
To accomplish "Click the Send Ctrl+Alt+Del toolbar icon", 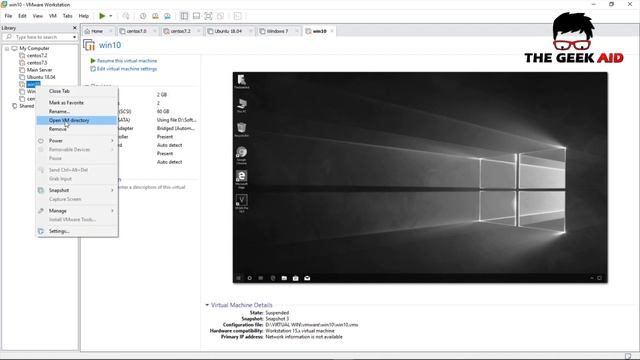I will pos(126,16).
